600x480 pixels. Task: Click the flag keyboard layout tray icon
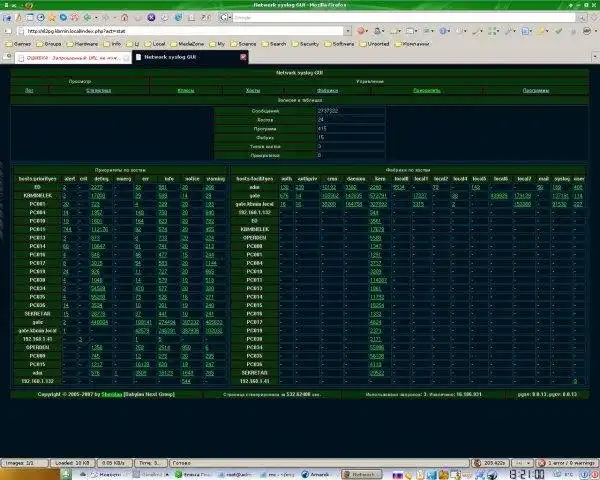coord(398,475)
